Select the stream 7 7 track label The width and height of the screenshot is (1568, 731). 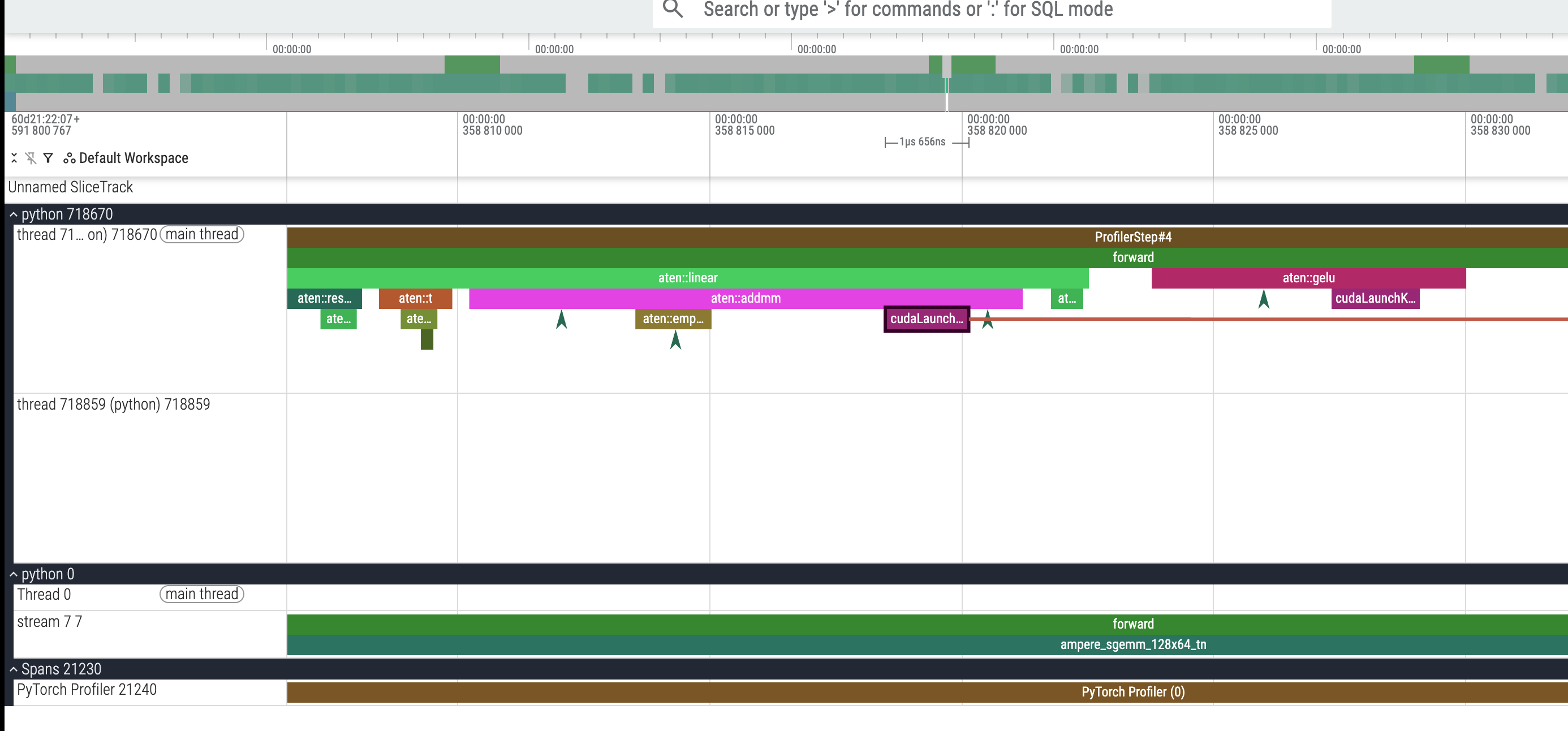click(x=50, y=621)
